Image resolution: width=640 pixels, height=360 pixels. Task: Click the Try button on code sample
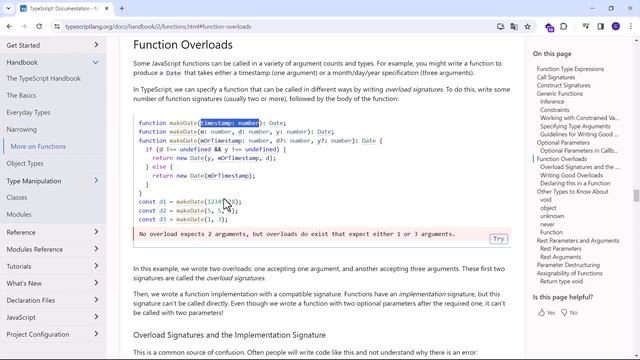[x=498, y=239]
